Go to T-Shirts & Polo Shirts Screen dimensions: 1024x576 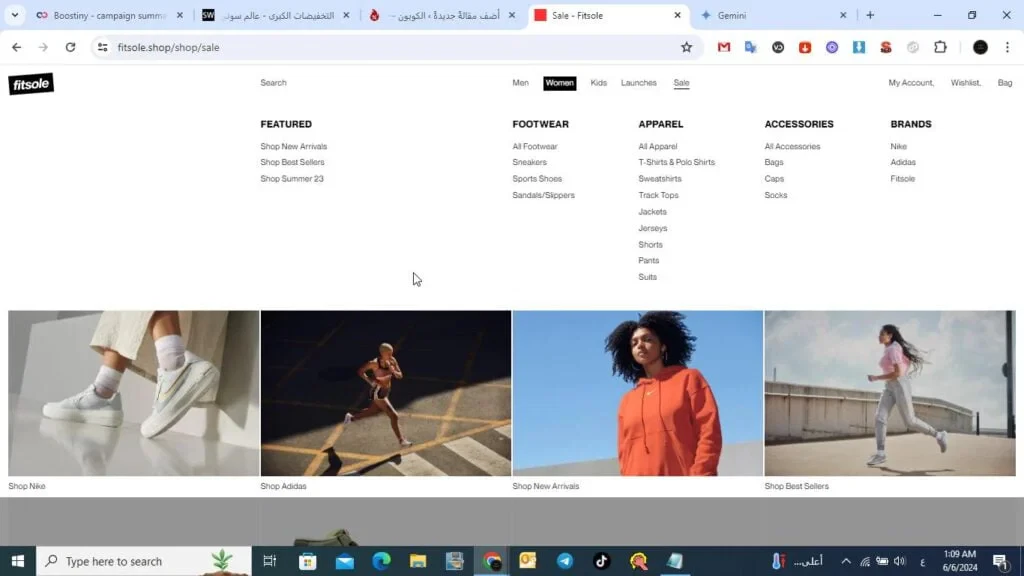point(676,162)
